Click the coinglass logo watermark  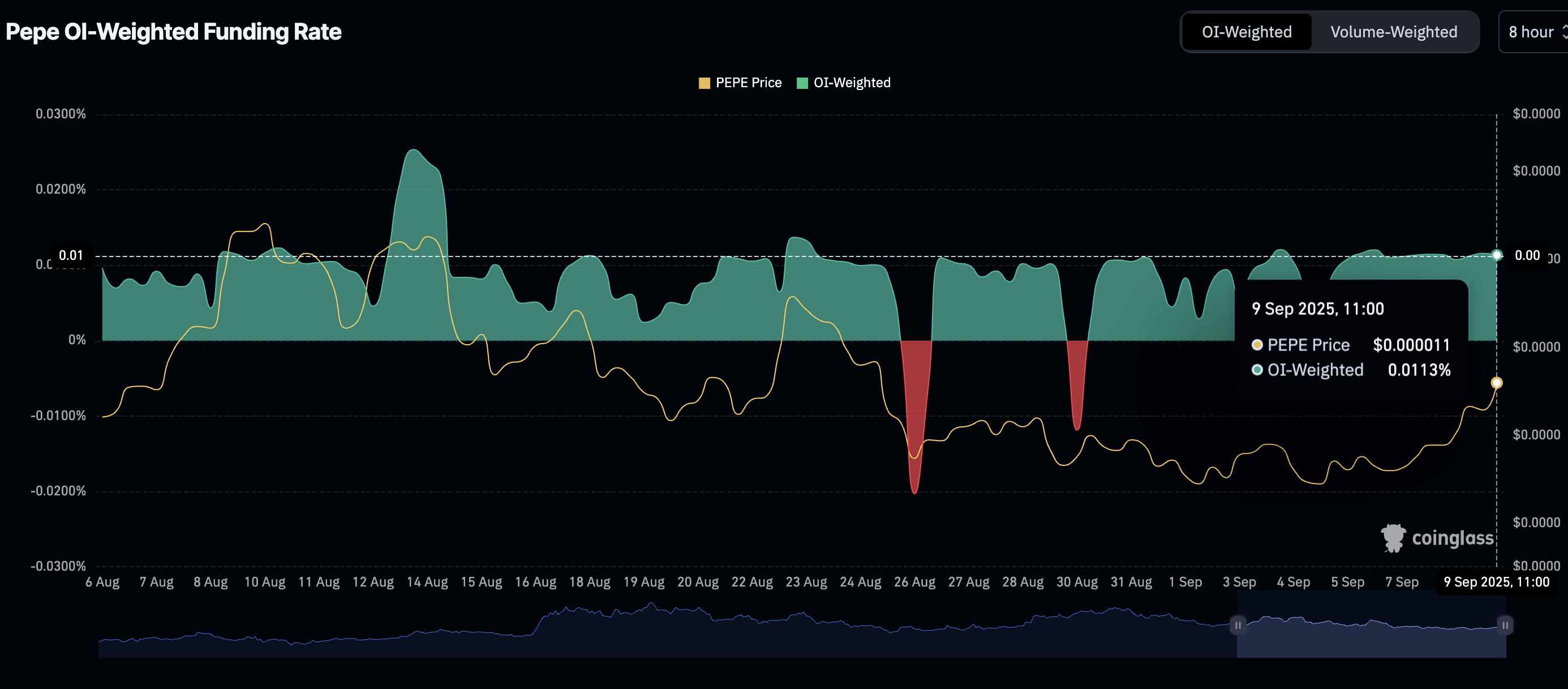pos(1437,538)
